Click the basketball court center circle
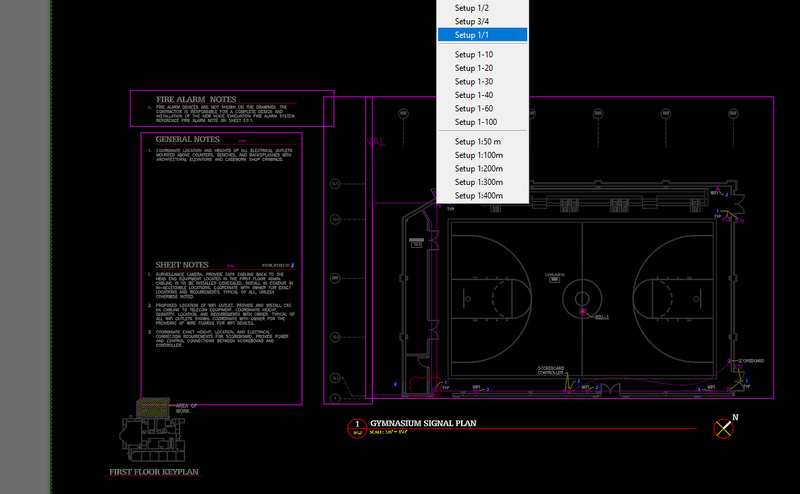800x494 pixels. click(x=581, y=298)
